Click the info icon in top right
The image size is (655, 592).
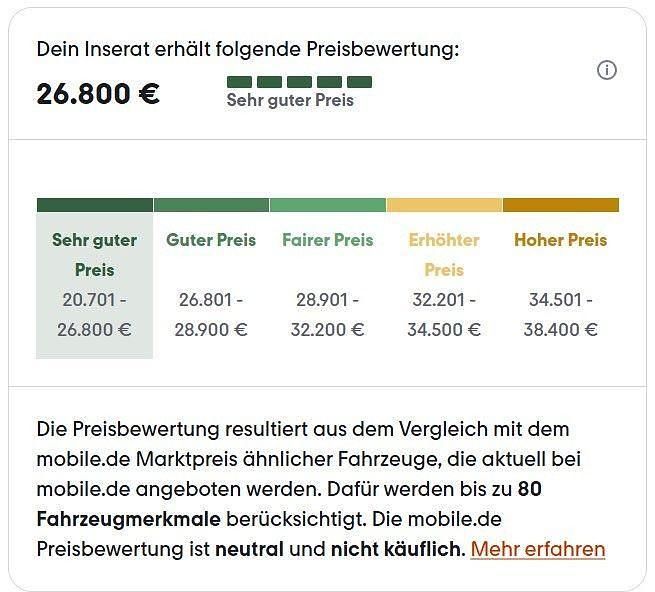[607, 70]
